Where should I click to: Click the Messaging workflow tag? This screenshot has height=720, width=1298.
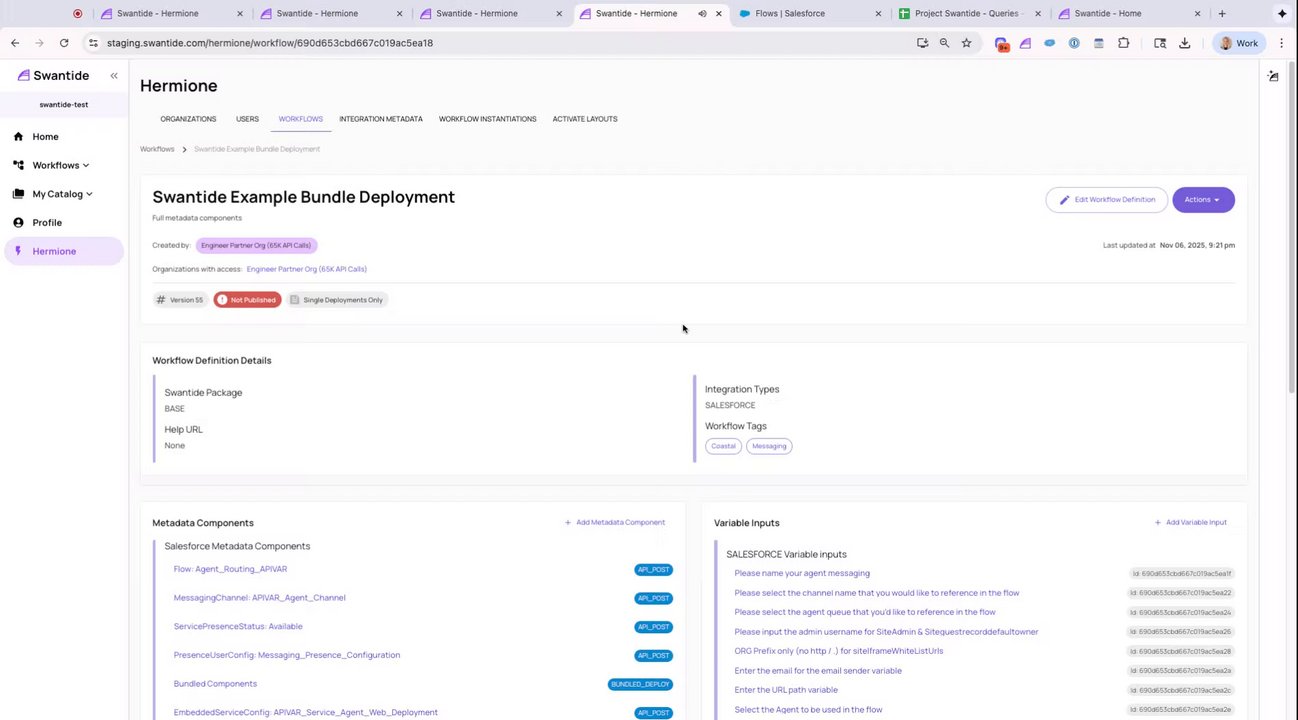click(769, 446)
